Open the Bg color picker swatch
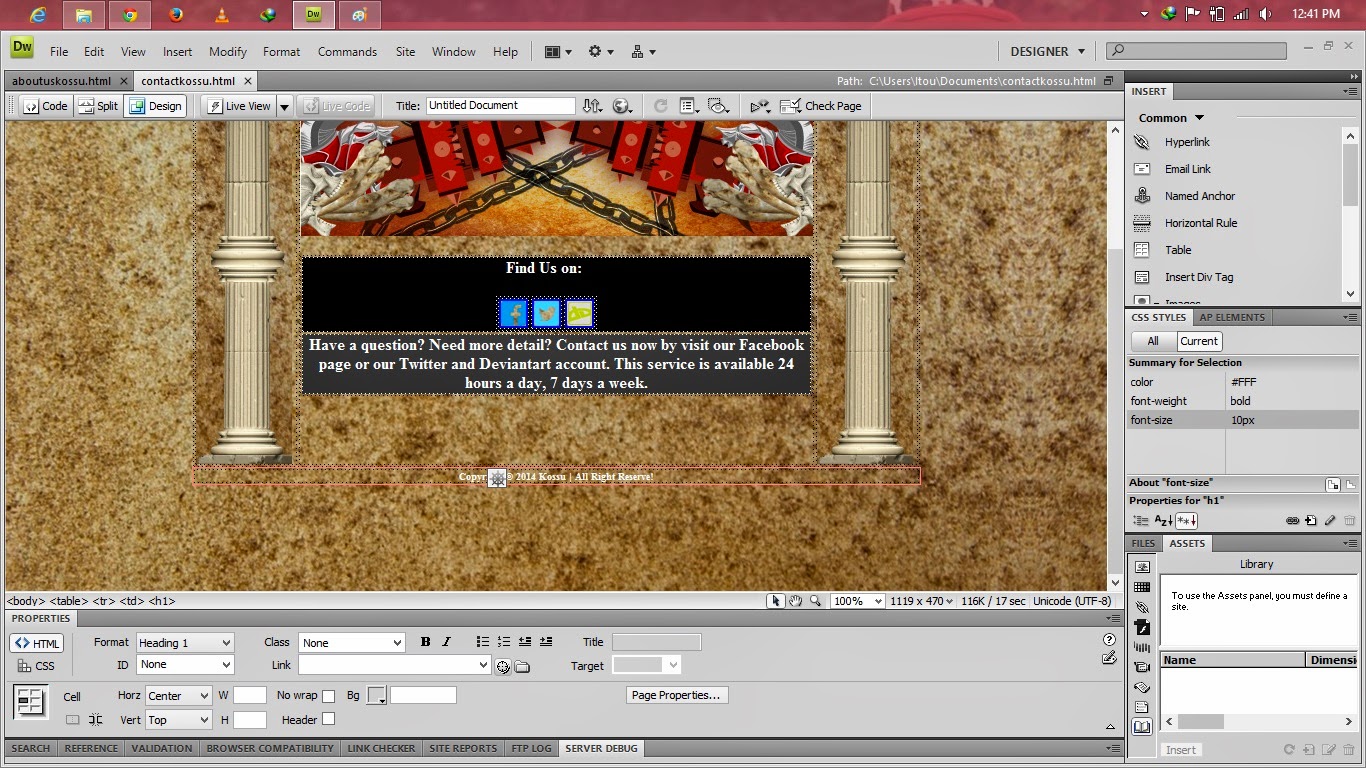The image size is (1366, 768). pos(377,696)
